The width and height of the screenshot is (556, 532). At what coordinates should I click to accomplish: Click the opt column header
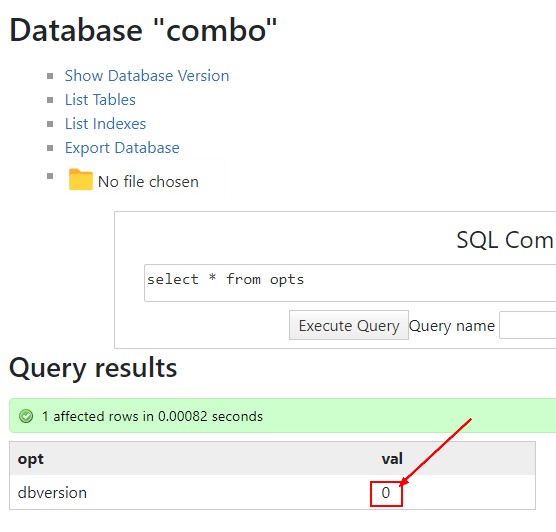pyautogui.click(x=30, y=459)
